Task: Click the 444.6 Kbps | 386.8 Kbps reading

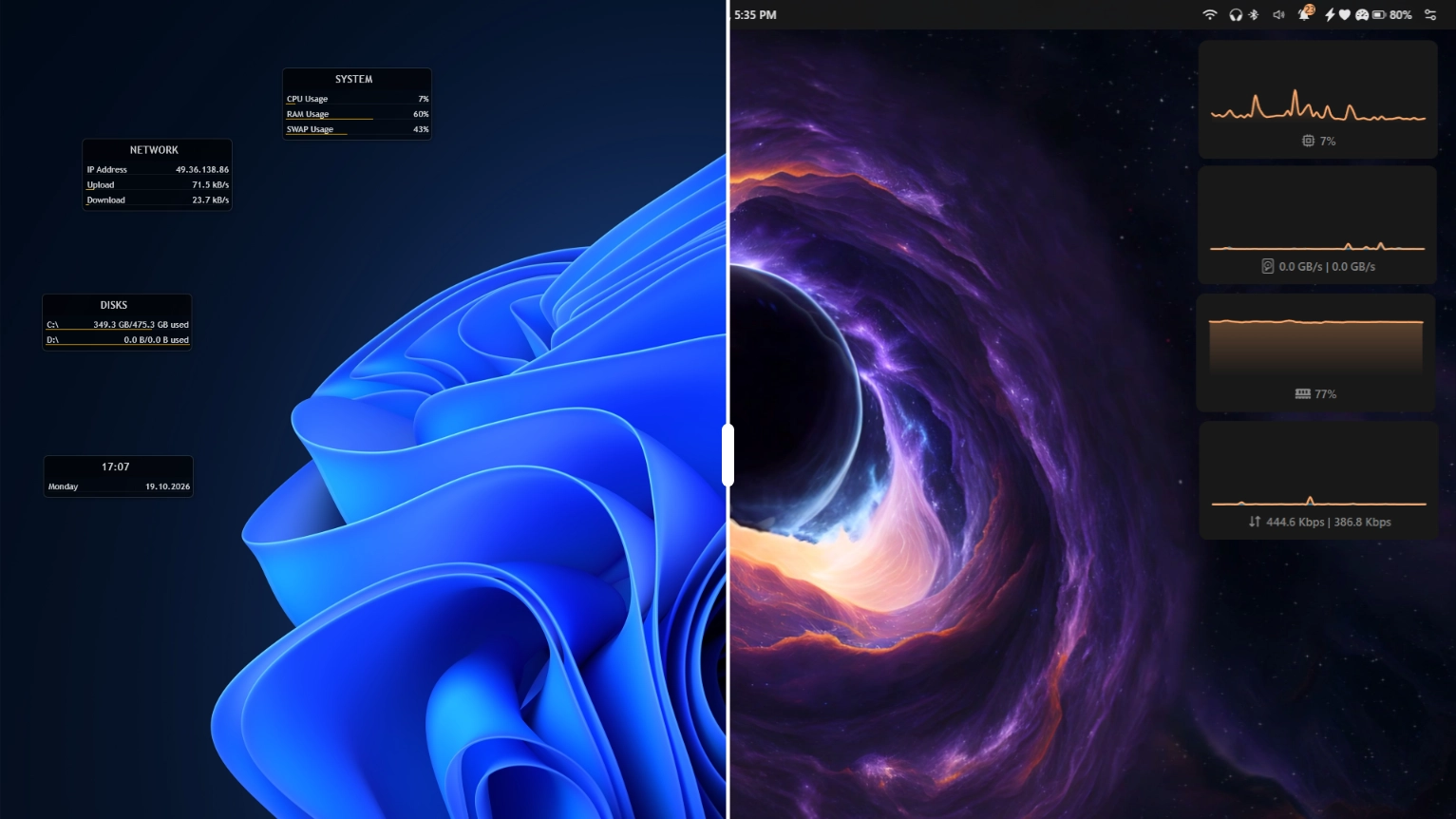Action: click(x=1329, y=522)
